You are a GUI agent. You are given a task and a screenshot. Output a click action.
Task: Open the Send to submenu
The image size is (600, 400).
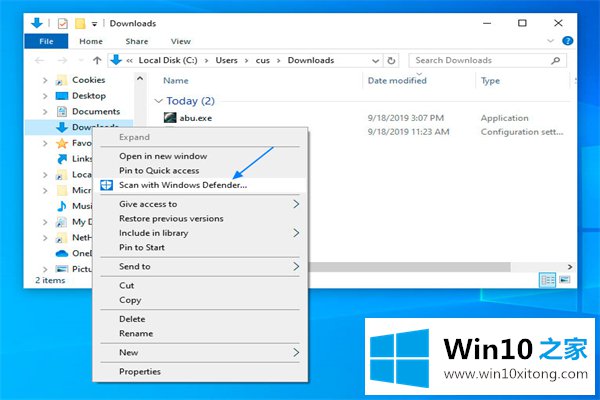click(199, 267)
